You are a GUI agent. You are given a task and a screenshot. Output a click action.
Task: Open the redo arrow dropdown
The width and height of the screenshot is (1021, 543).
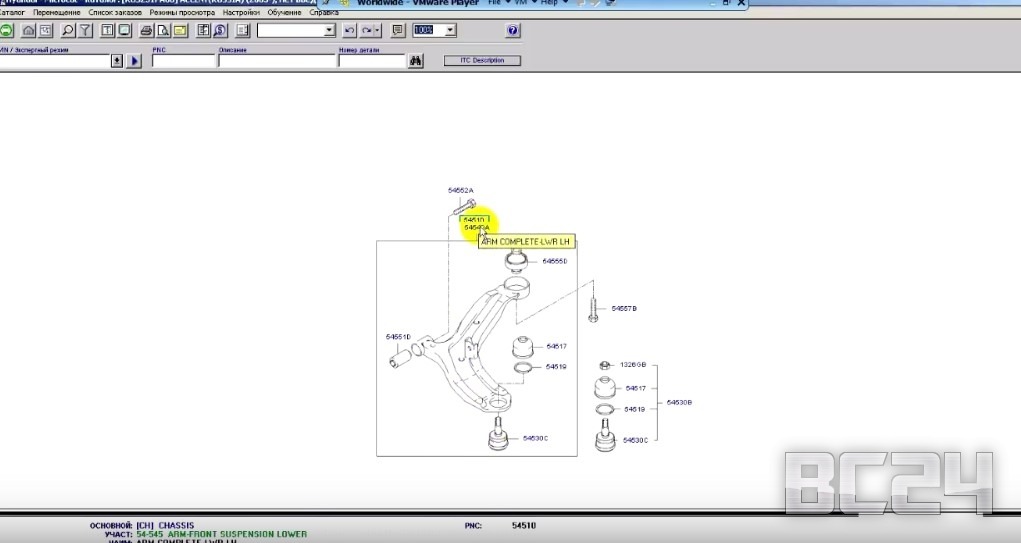point(378,31)
